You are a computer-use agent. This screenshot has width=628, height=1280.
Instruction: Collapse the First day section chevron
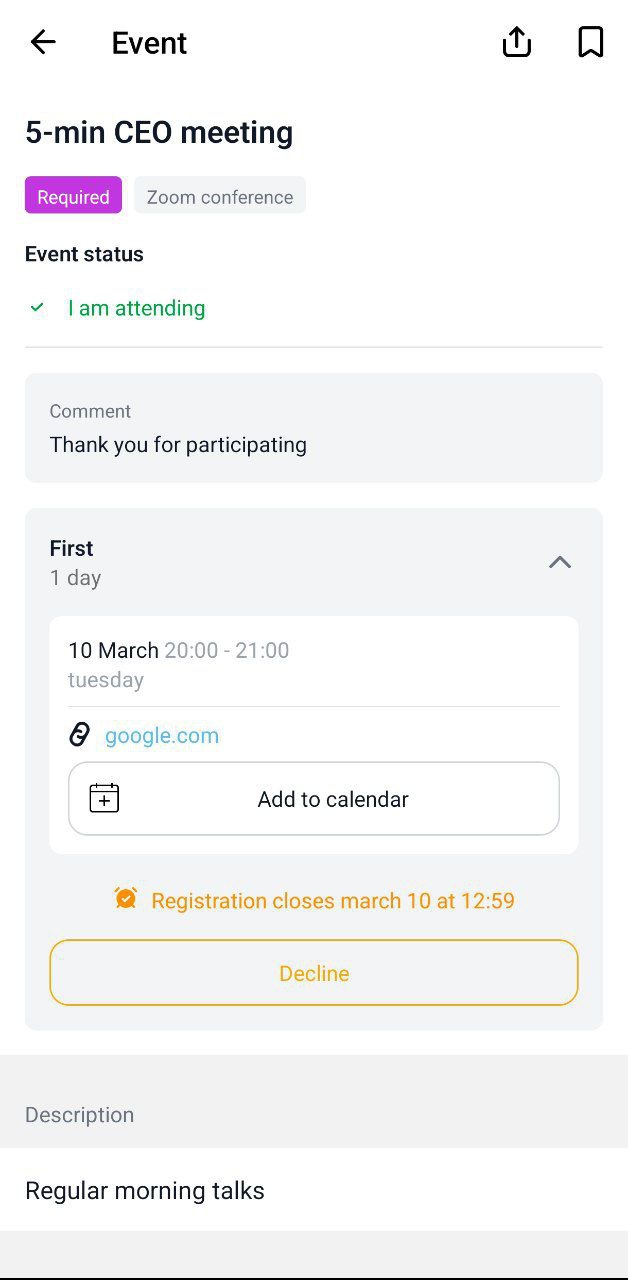point(560,562)
